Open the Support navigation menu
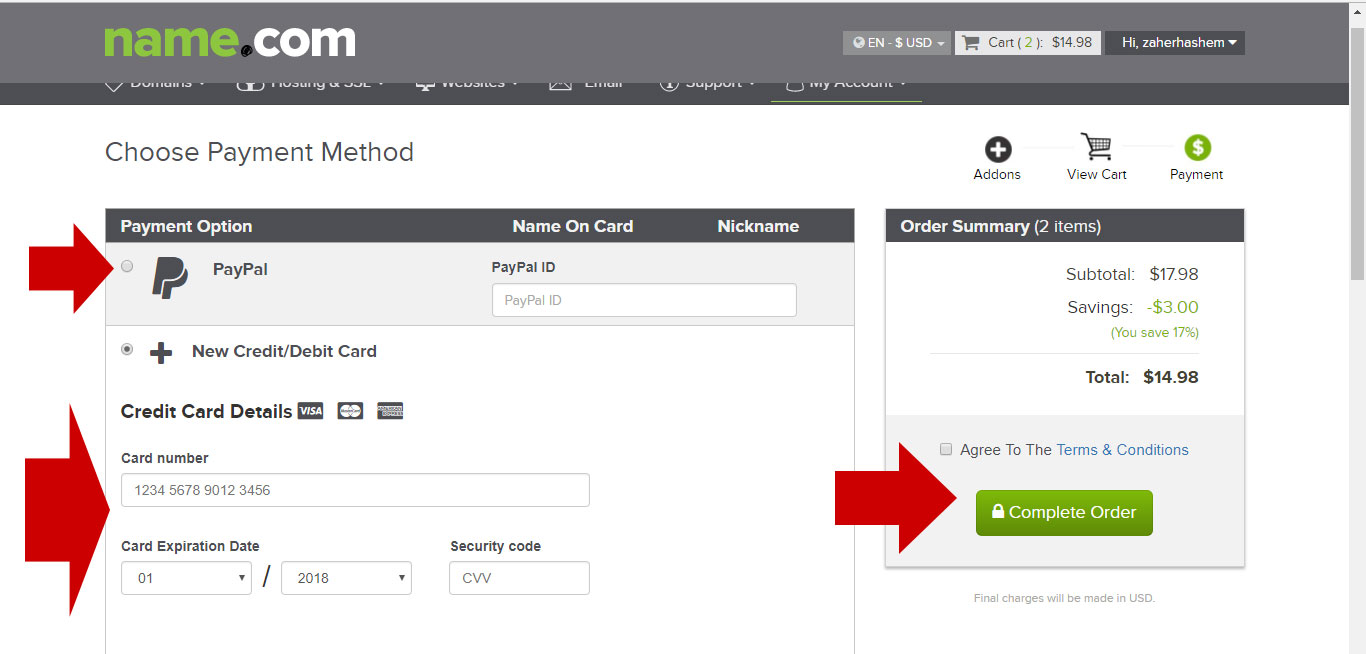 [708, 84]
